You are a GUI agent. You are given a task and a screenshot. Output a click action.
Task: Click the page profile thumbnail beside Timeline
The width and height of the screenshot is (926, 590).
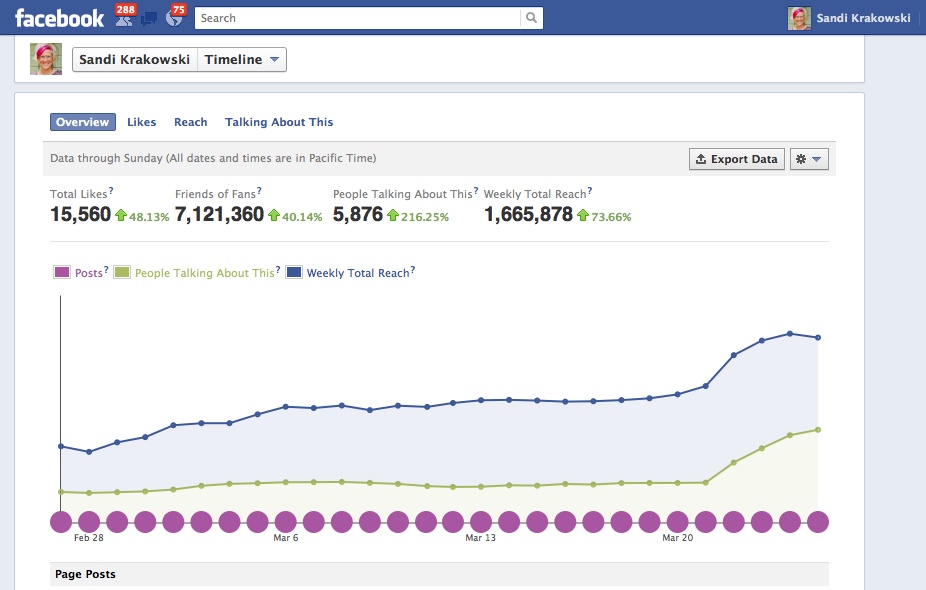pos(46,60)
